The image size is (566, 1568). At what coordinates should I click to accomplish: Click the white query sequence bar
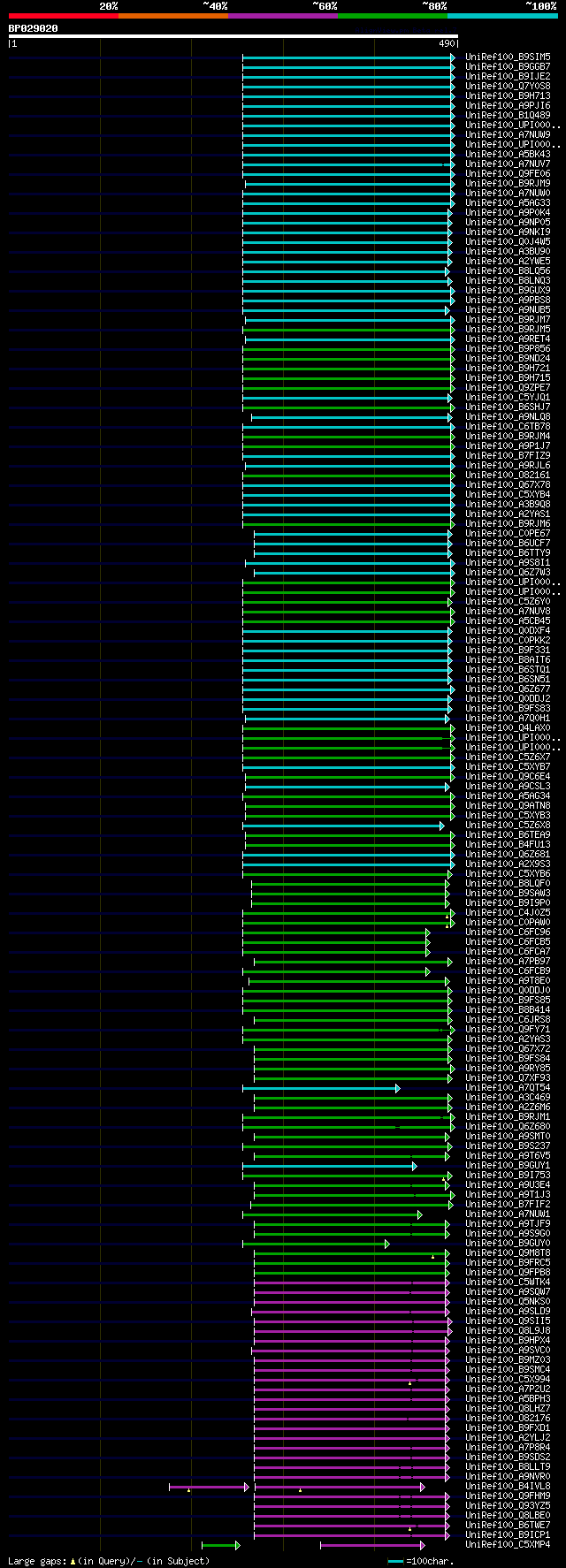(233, 36)
